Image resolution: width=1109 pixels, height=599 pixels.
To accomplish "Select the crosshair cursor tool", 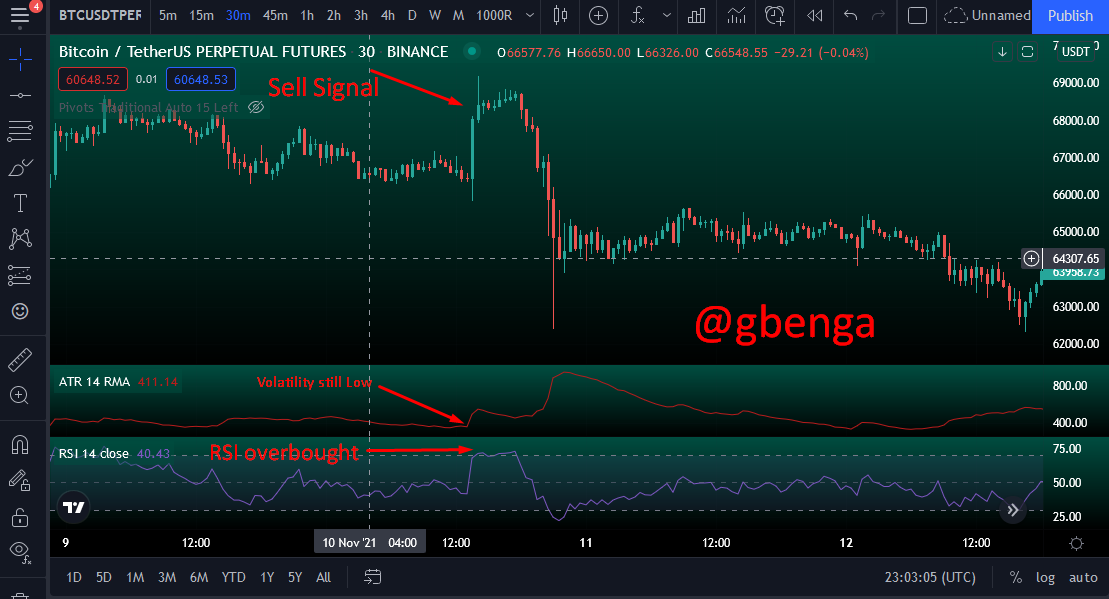I will tap(20, 59).
